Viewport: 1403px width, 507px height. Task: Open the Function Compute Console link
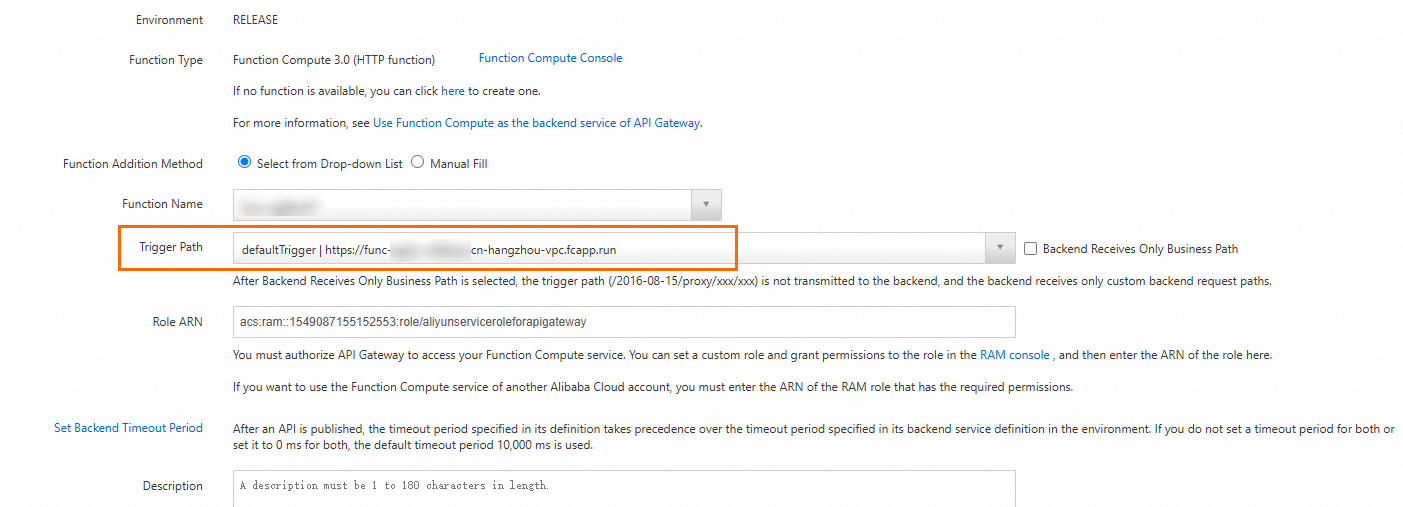[x=550, y=58]
